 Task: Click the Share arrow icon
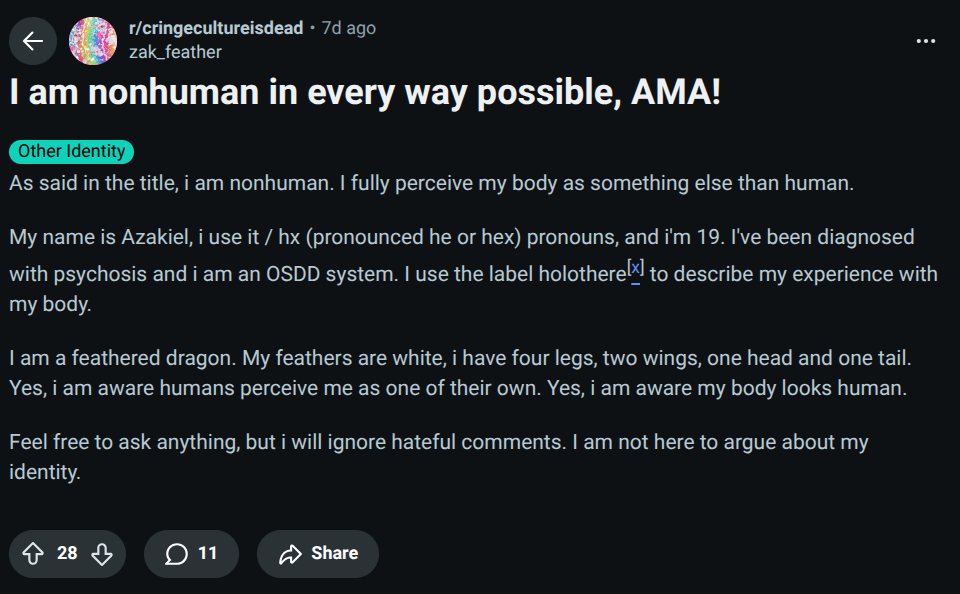point(290,553)
